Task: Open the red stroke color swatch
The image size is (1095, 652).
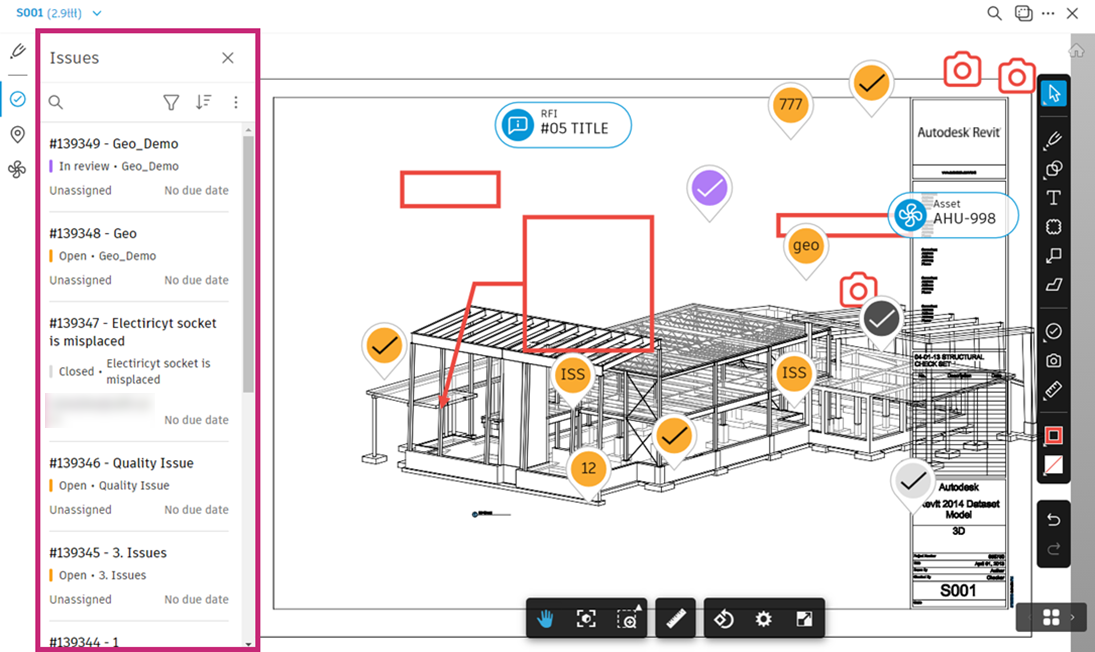Action: coord(1054,436)
